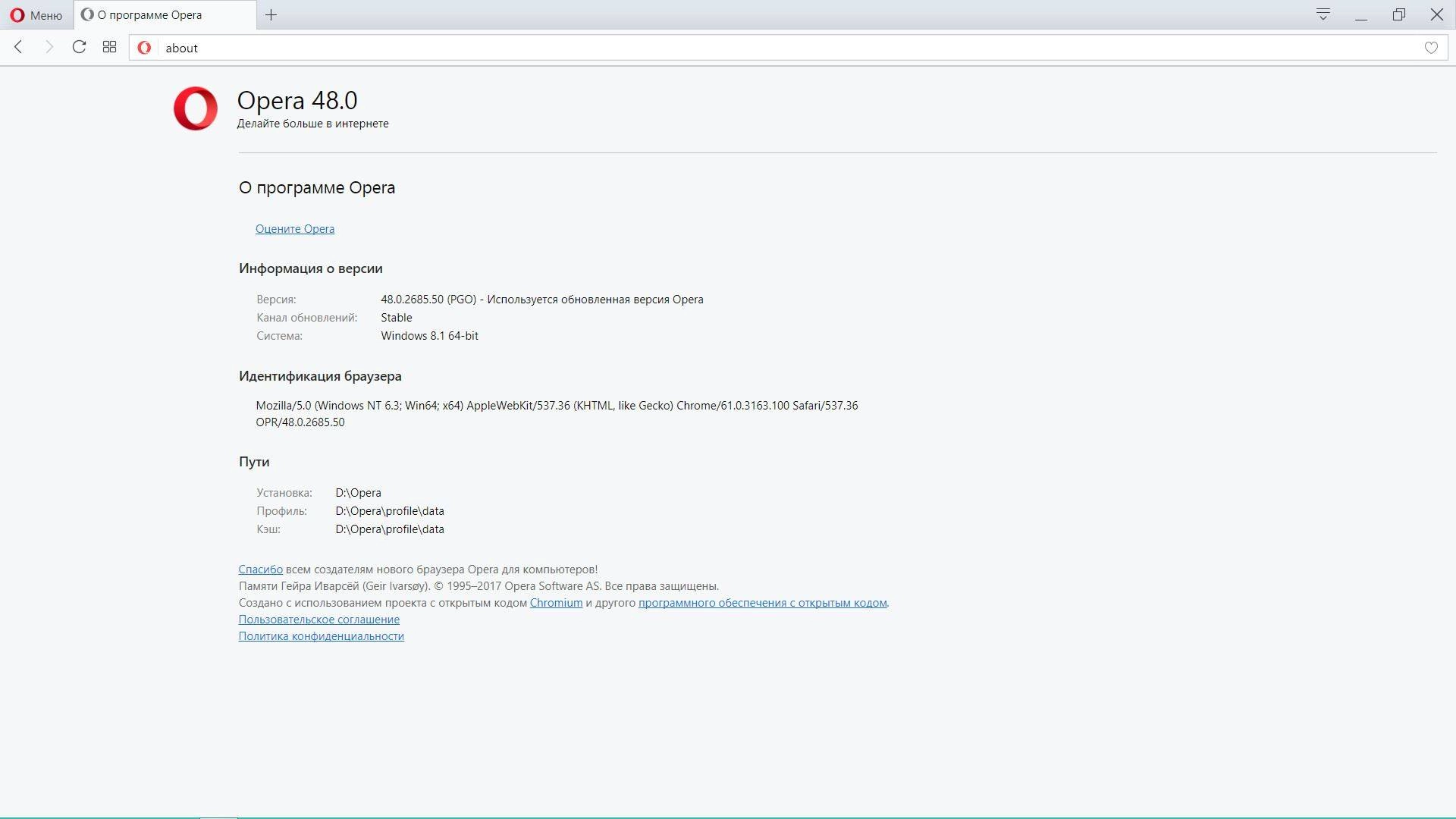Click the Кэш path value

390,529
